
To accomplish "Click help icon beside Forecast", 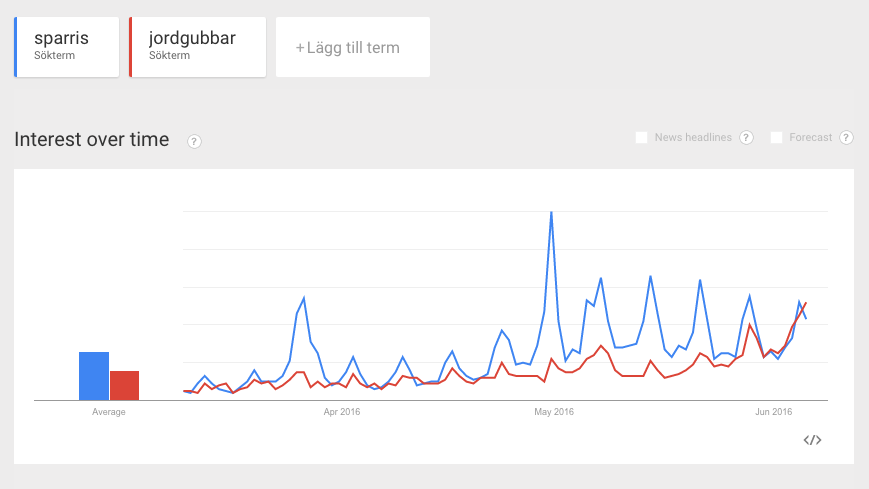I will (846, 138).
